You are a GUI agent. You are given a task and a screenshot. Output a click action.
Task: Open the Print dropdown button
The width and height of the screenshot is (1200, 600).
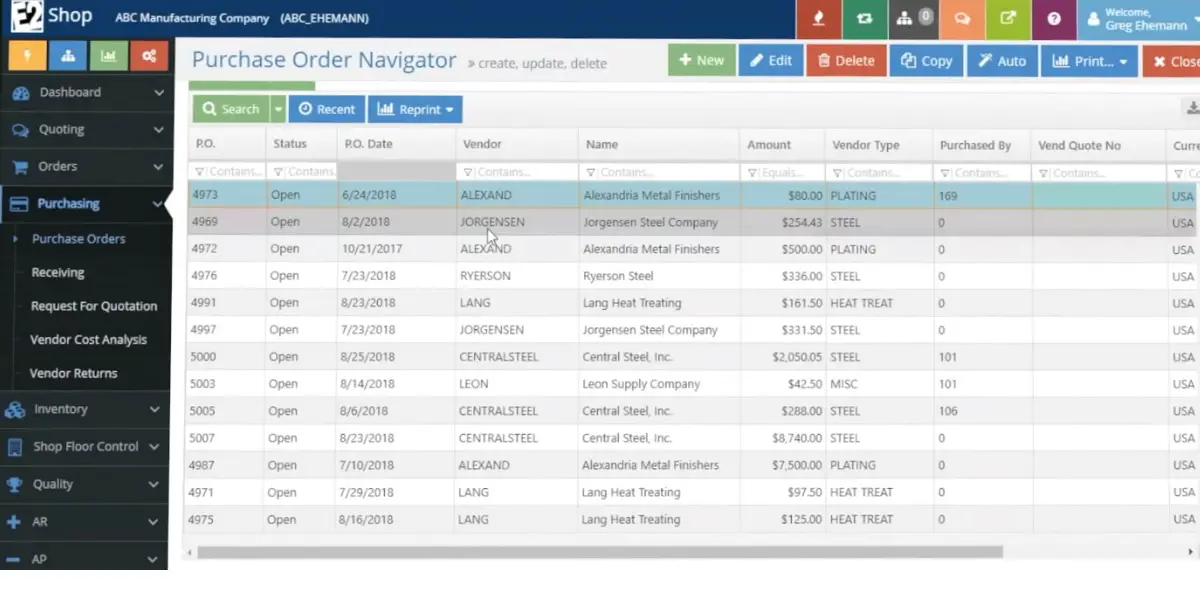pos(1089,60)
